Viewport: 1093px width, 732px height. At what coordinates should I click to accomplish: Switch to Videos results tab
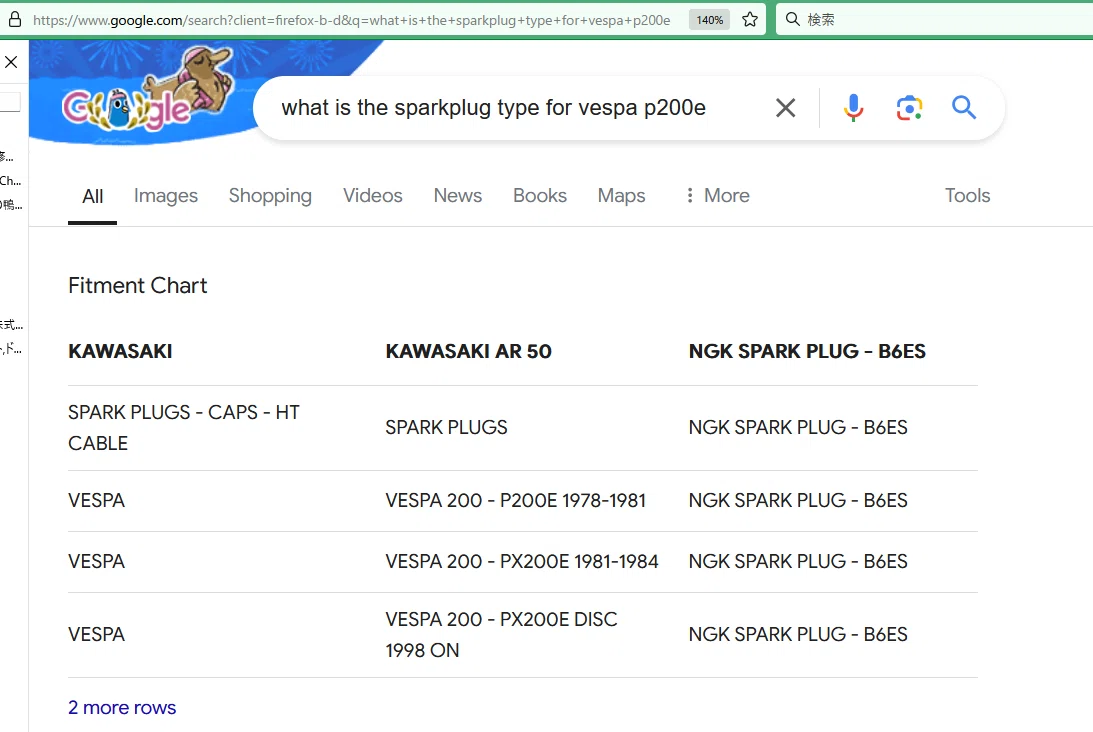pos(373,196)
